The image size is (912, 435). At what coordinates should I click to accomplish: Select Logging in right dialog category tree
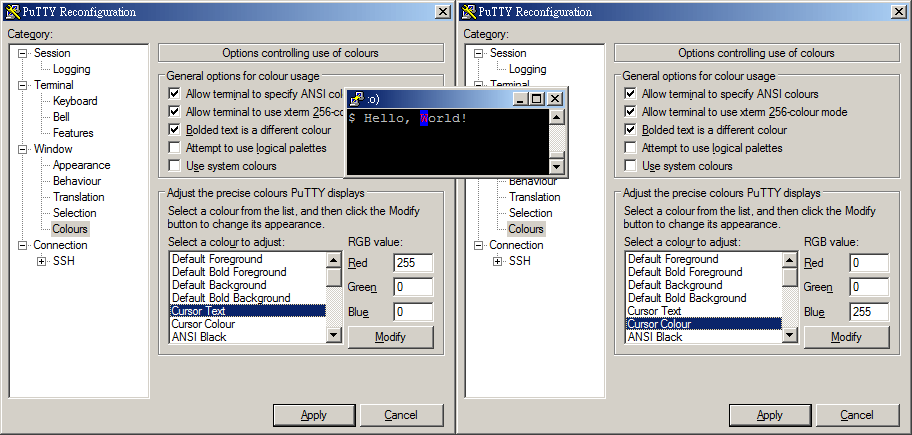(528, 69)
